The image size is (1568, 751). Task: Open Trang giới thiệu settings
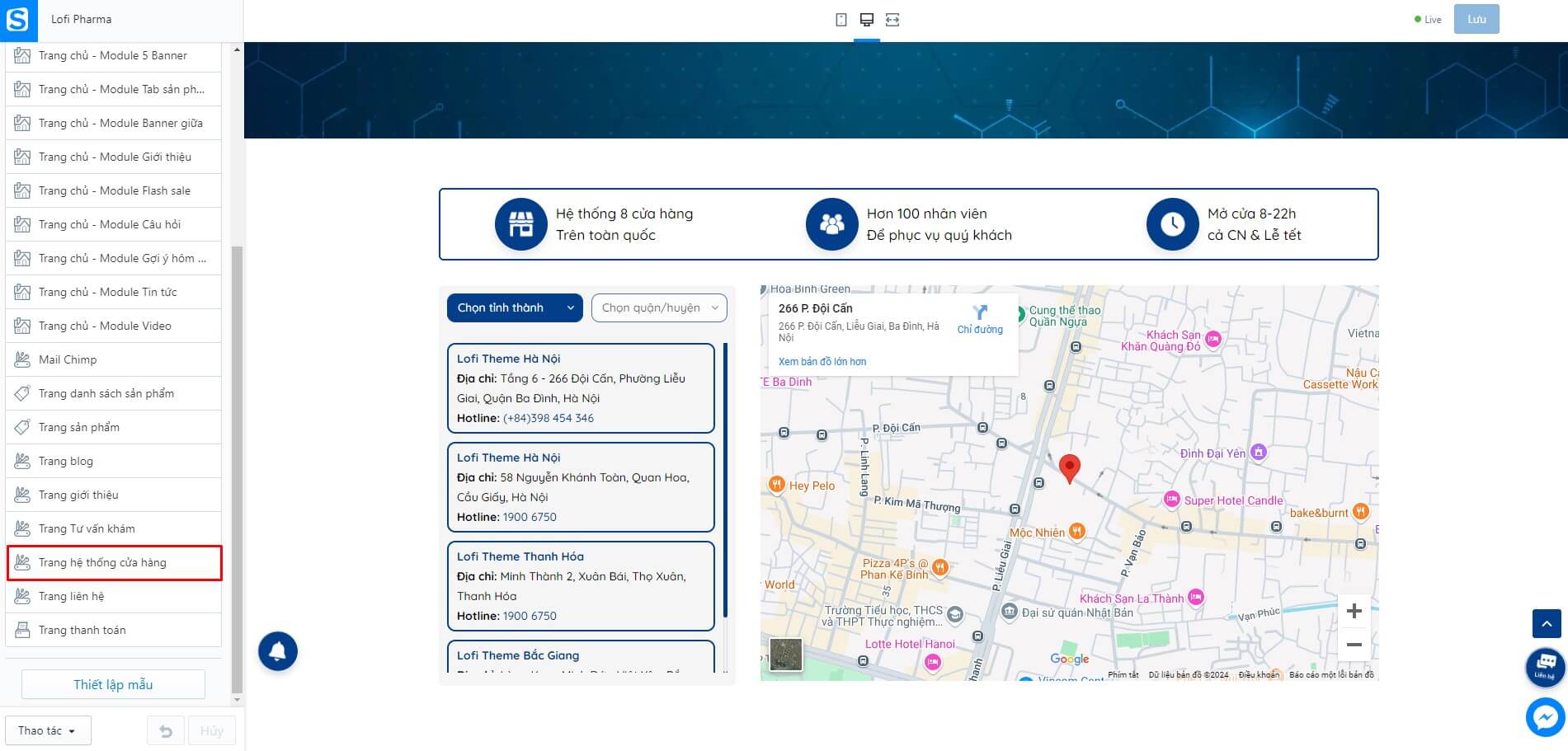[x=114, y=495]
